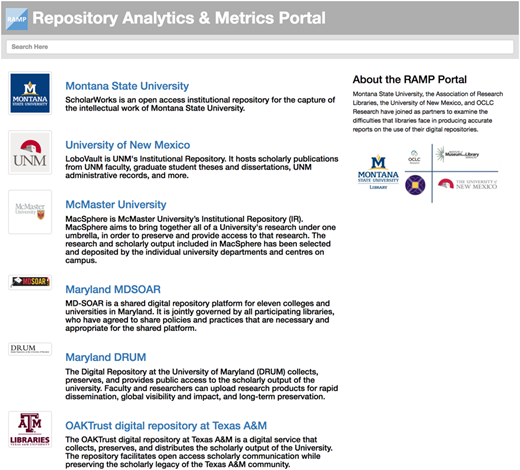Click the McMaster University crest thumbnail
Image resolution: width=520 pixels, height=470 pixels.
tap(30, 212)
